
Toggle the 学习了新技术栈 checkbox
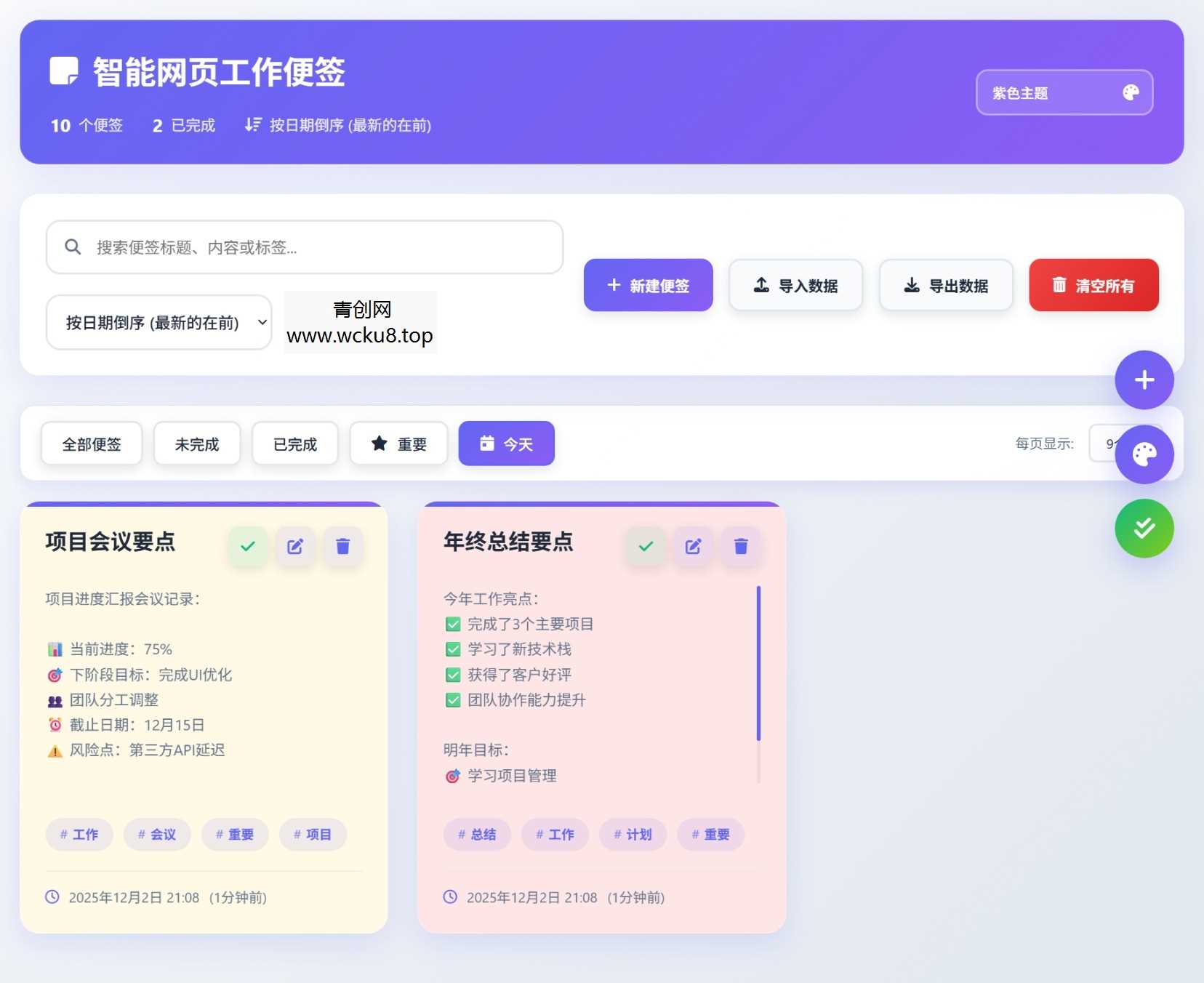pyautogui.click(x=452, y=649)
